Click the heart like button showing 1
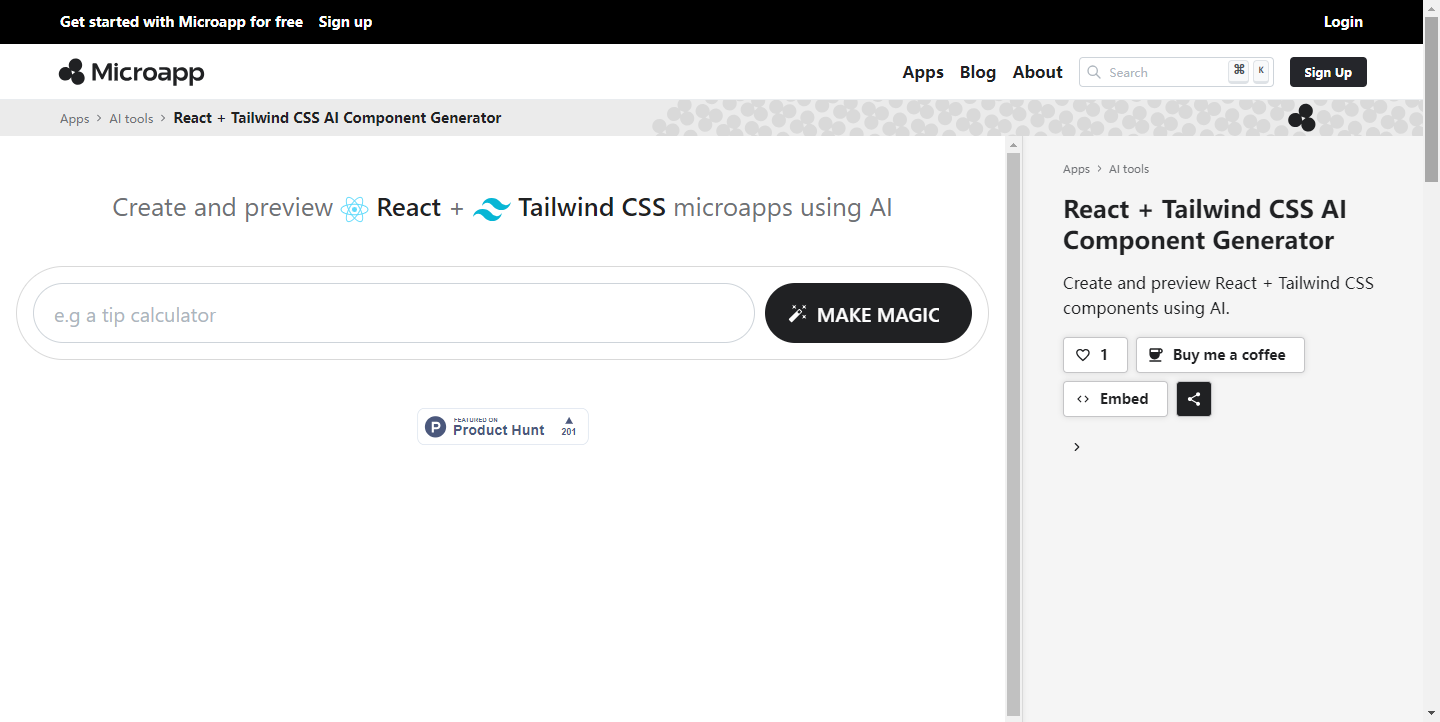This screenshot has width=1440, height=722. (1095, 355)
